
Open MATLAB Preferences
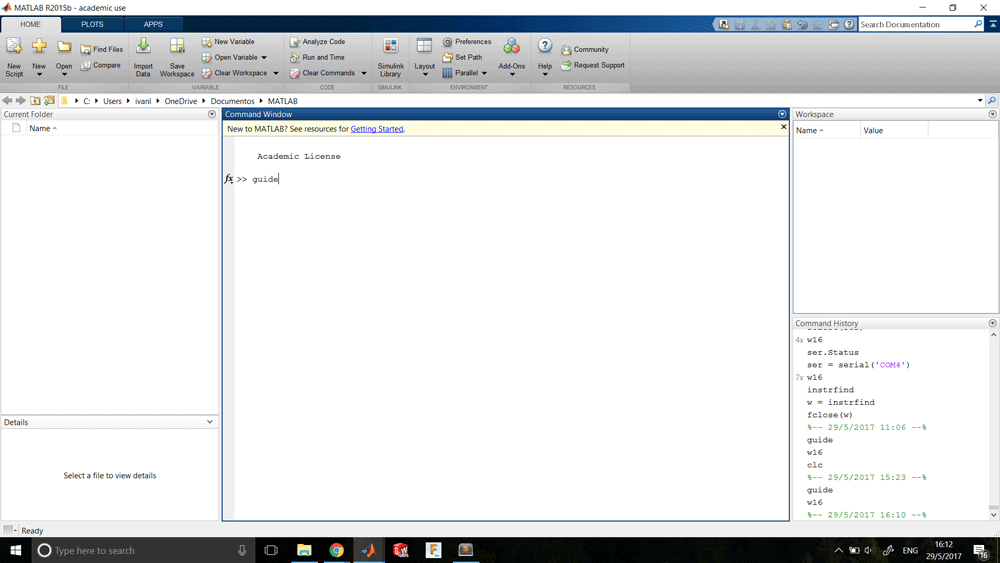467,41
